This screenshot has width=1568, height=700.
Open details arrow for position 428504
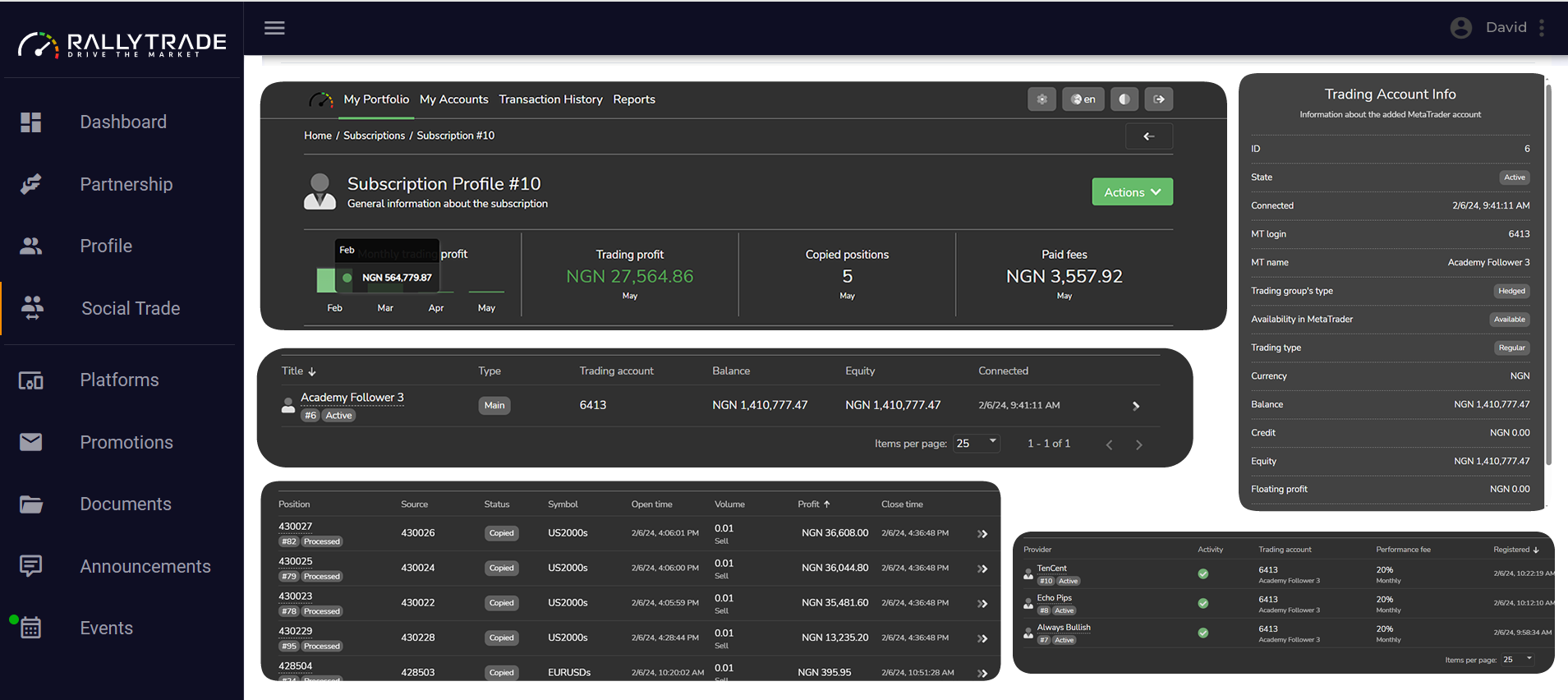coord(982,673)
